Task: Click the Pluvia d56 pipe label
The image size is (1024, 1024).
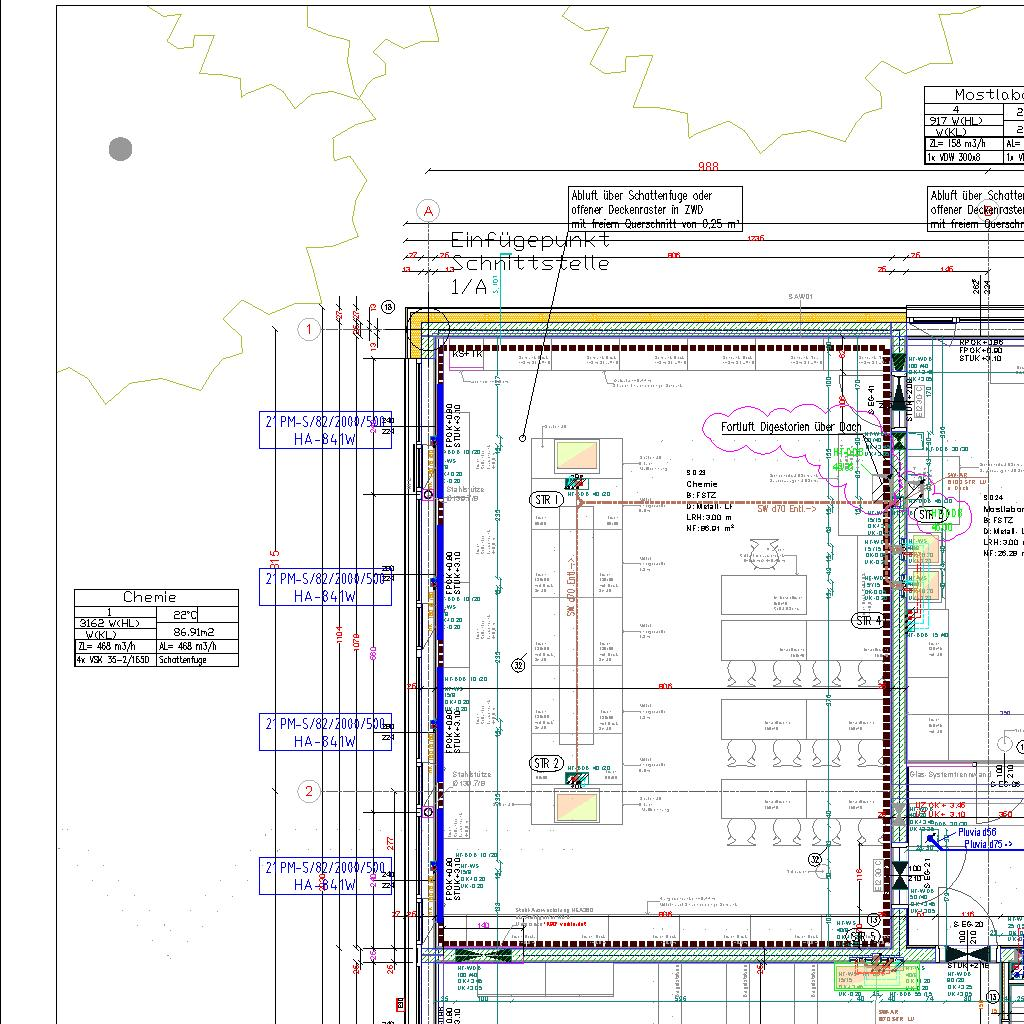Action: point(976,832)
